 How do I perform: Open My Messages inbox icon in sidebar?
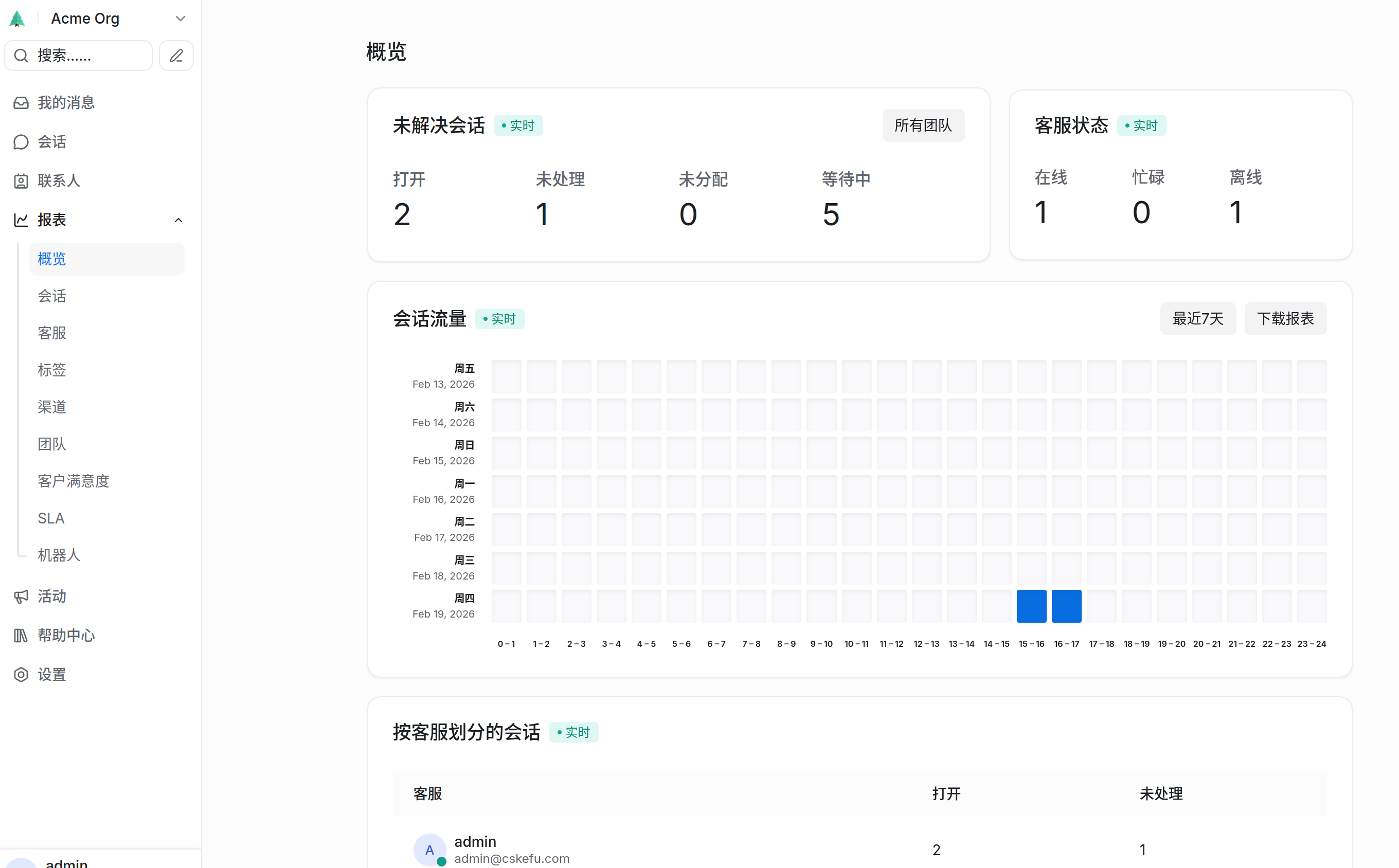pos(21,103)
